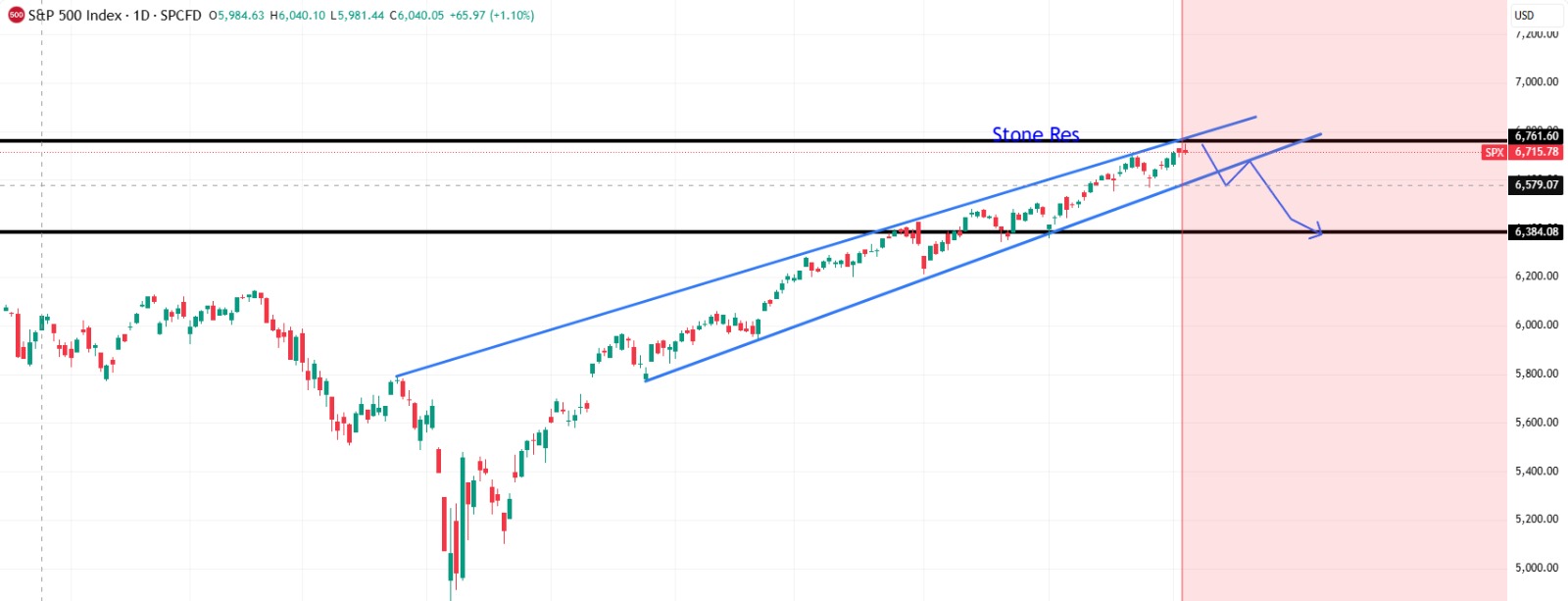The width and height of the screenshot is (1568, 601).
Task: Click the 6,715.78 current price label
Action: [x=1536, y=152]
